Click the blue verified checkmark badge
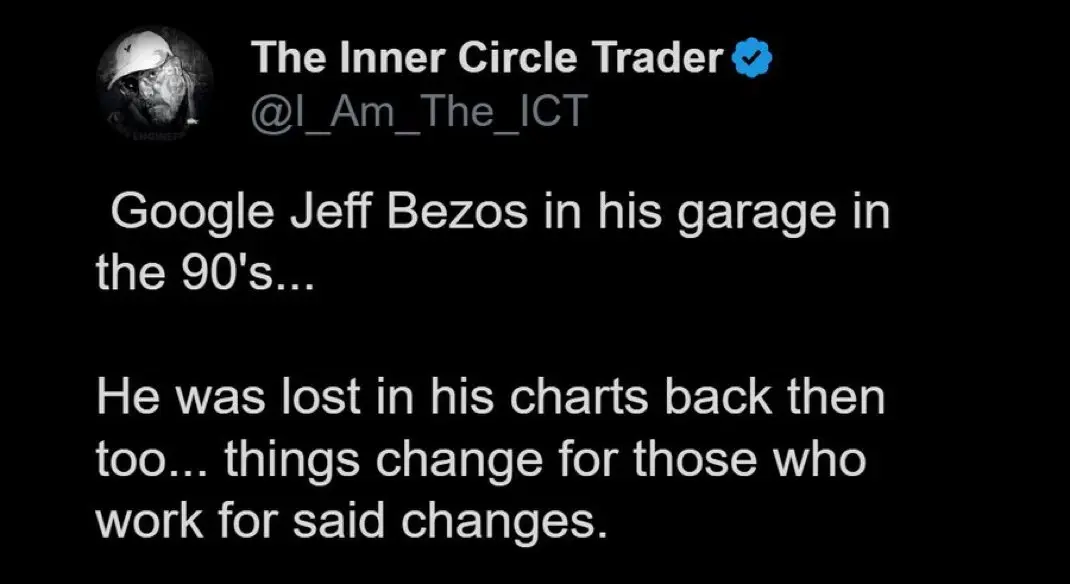Image resolution: width=1070 pixels, height=584 pixels. 751,58
